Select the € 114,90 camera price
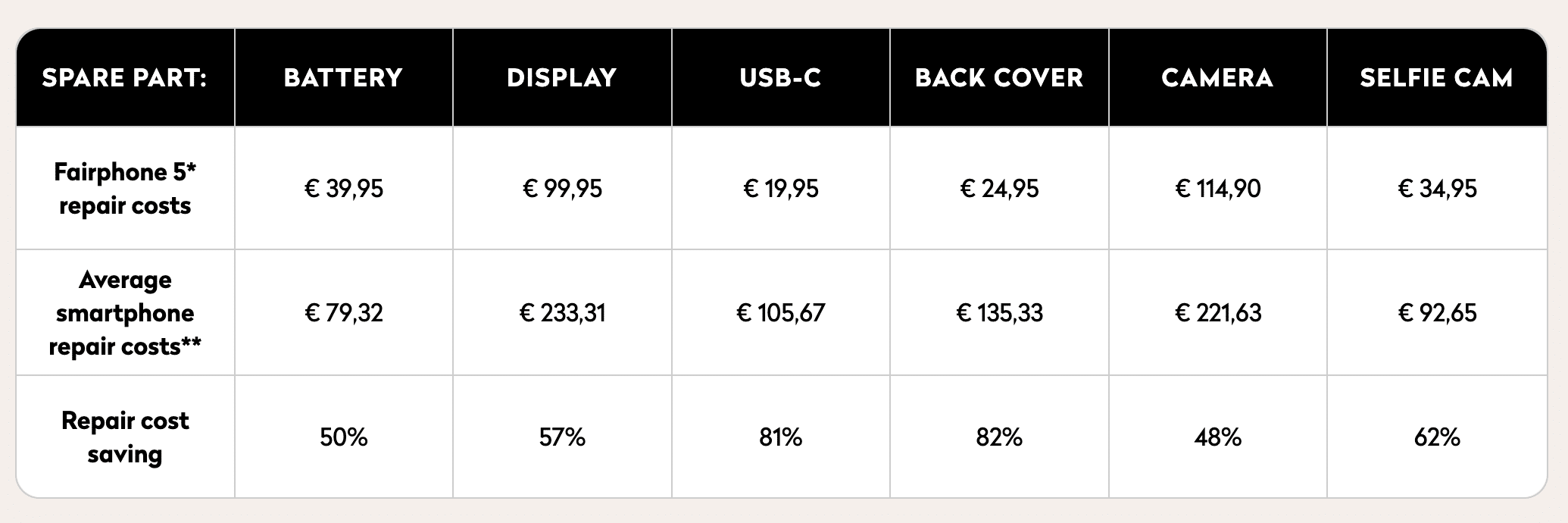Image resolution: width=1568 pixels, height=523 pixels. [1217, 189]
